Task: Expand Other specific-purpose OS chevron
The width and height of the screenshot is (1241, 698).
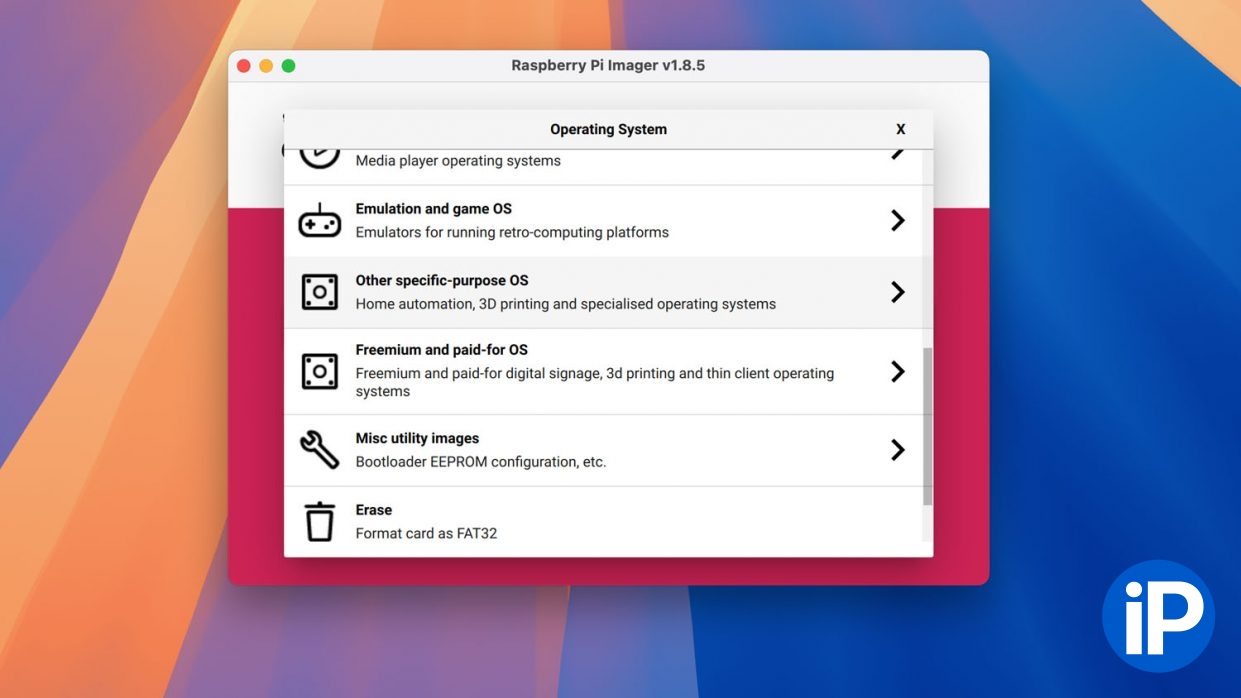Action: click(898, 292)
